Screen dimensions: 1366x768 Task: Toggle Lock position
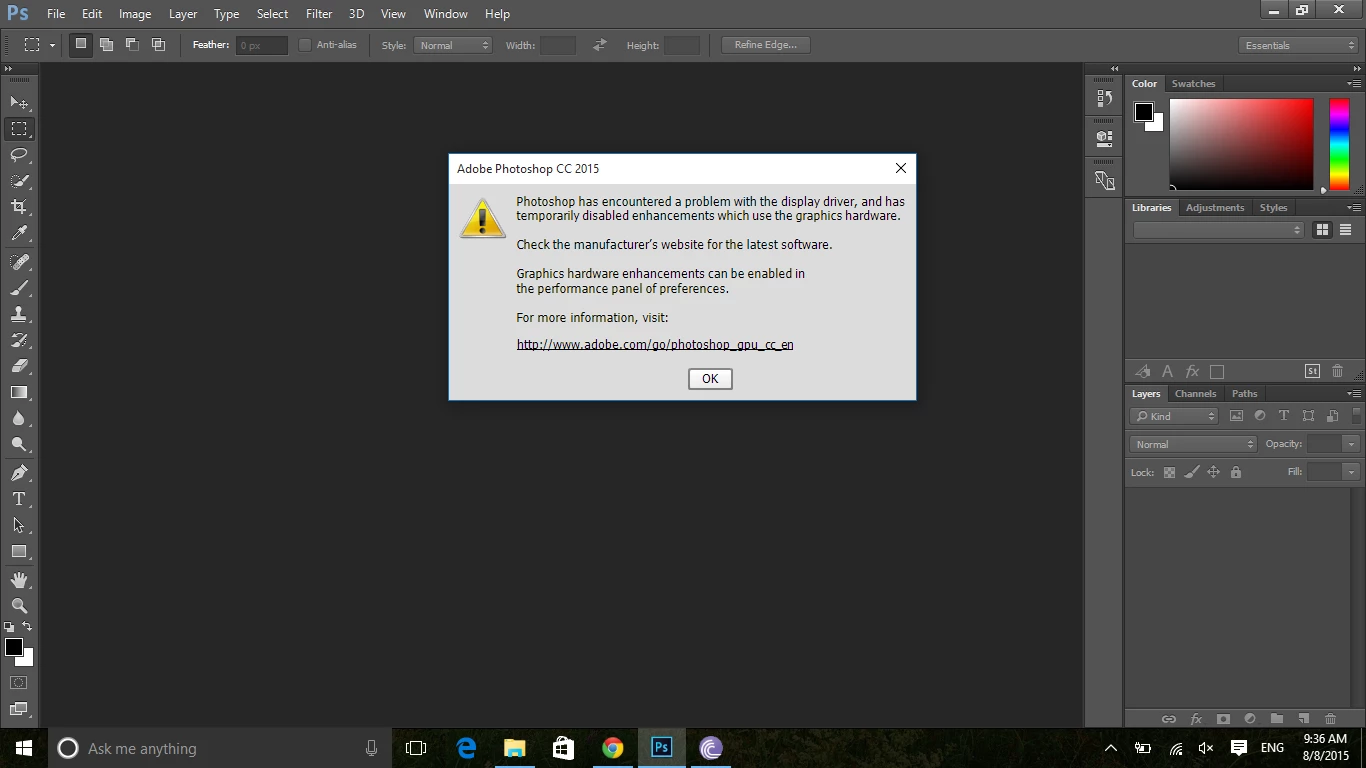coord(1213,472)
